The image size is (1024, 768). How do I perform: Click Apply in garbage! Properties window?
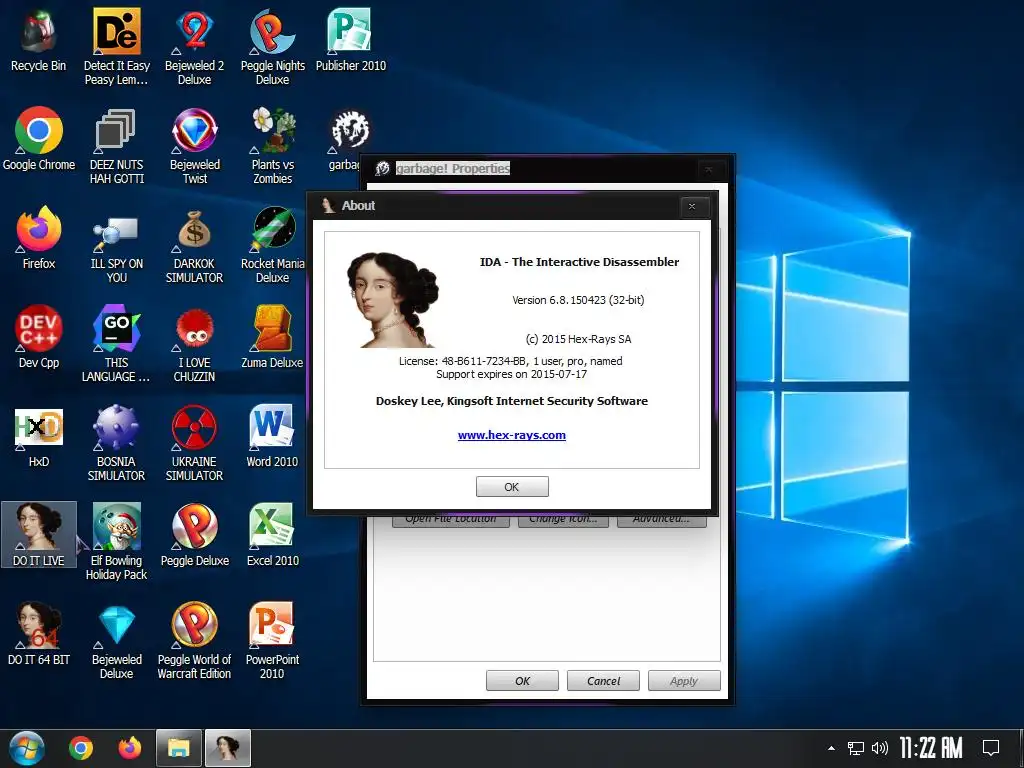684,680
